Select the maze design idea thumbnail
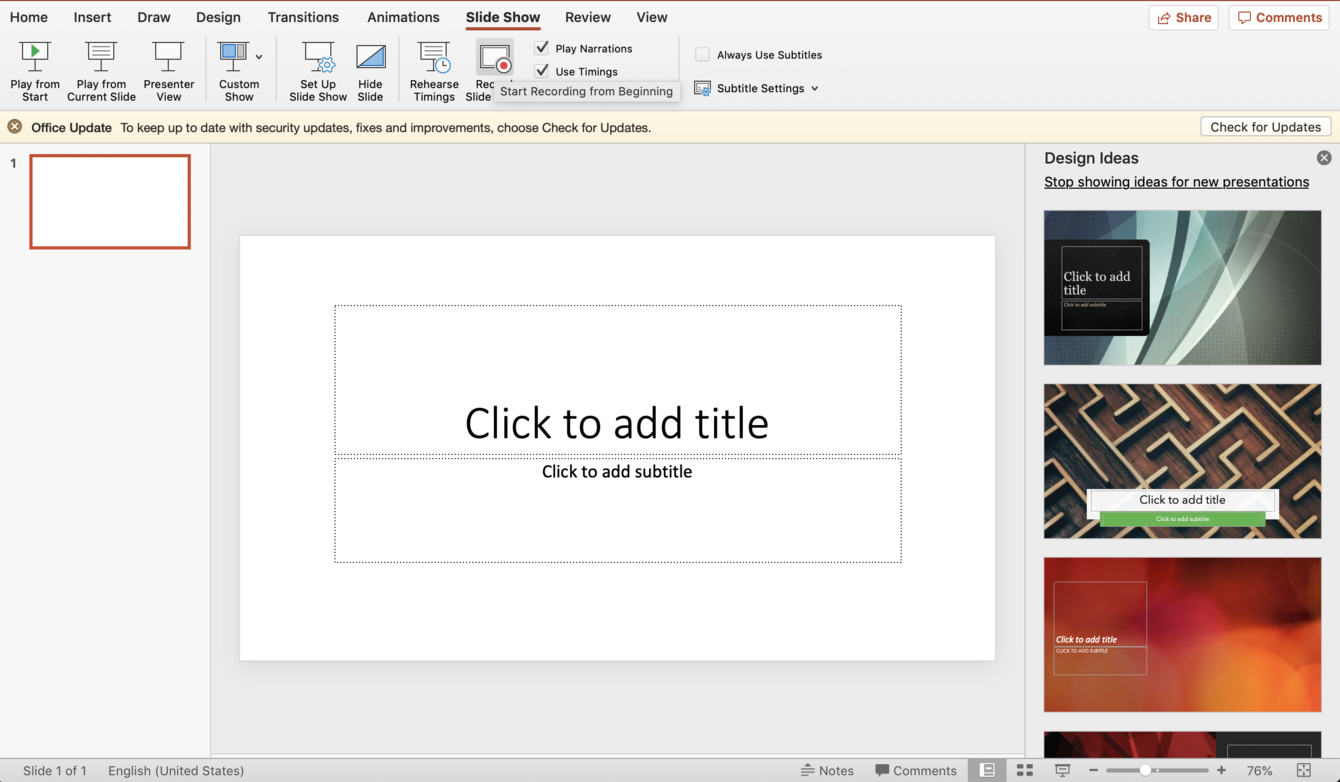The width and height of the screenshot is (1340, 782). (x=1182, y=460)
